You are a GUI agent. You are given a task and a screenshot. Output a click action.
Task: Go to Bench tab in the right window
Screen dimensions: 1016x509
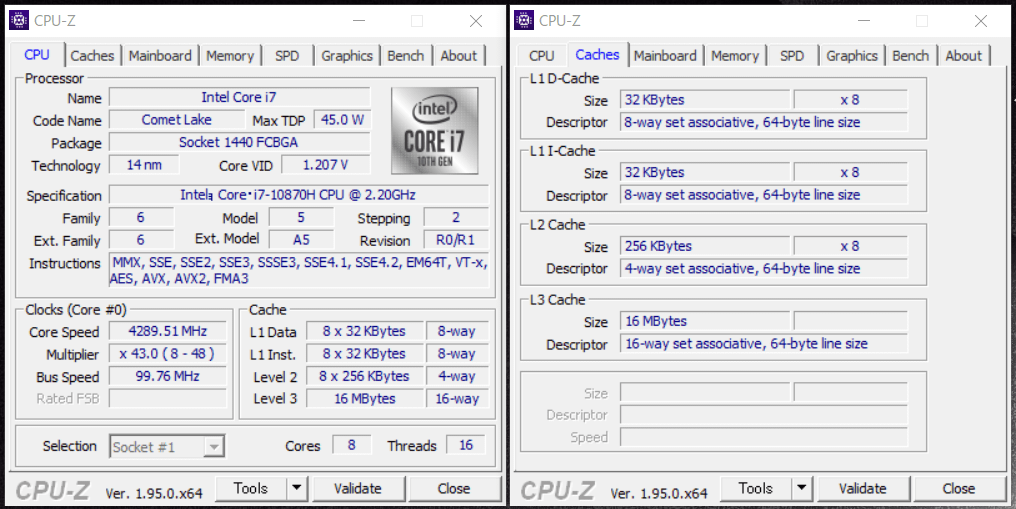(x=910, y=56)
